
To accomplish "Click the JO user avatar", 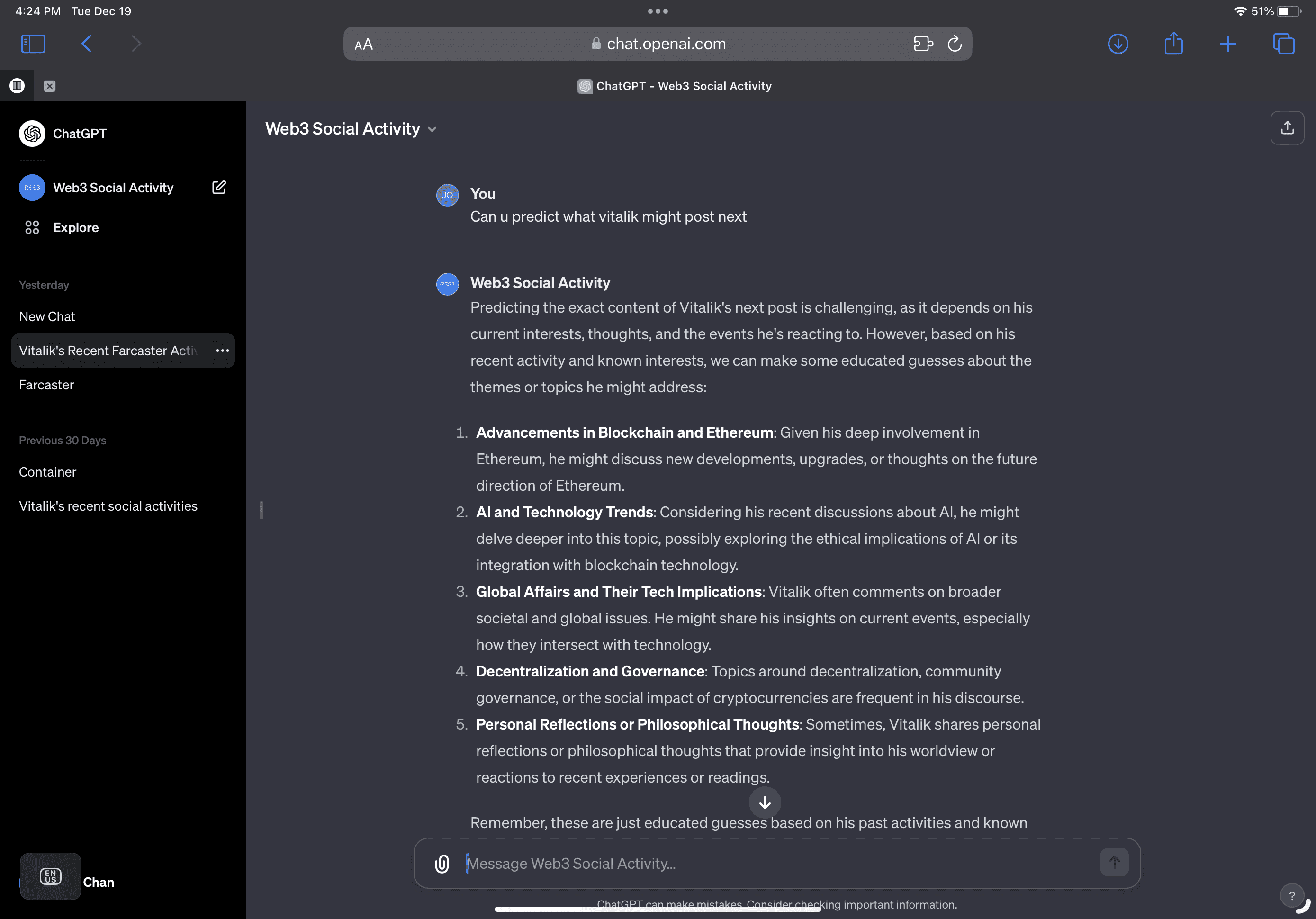I will coord(447,195).
